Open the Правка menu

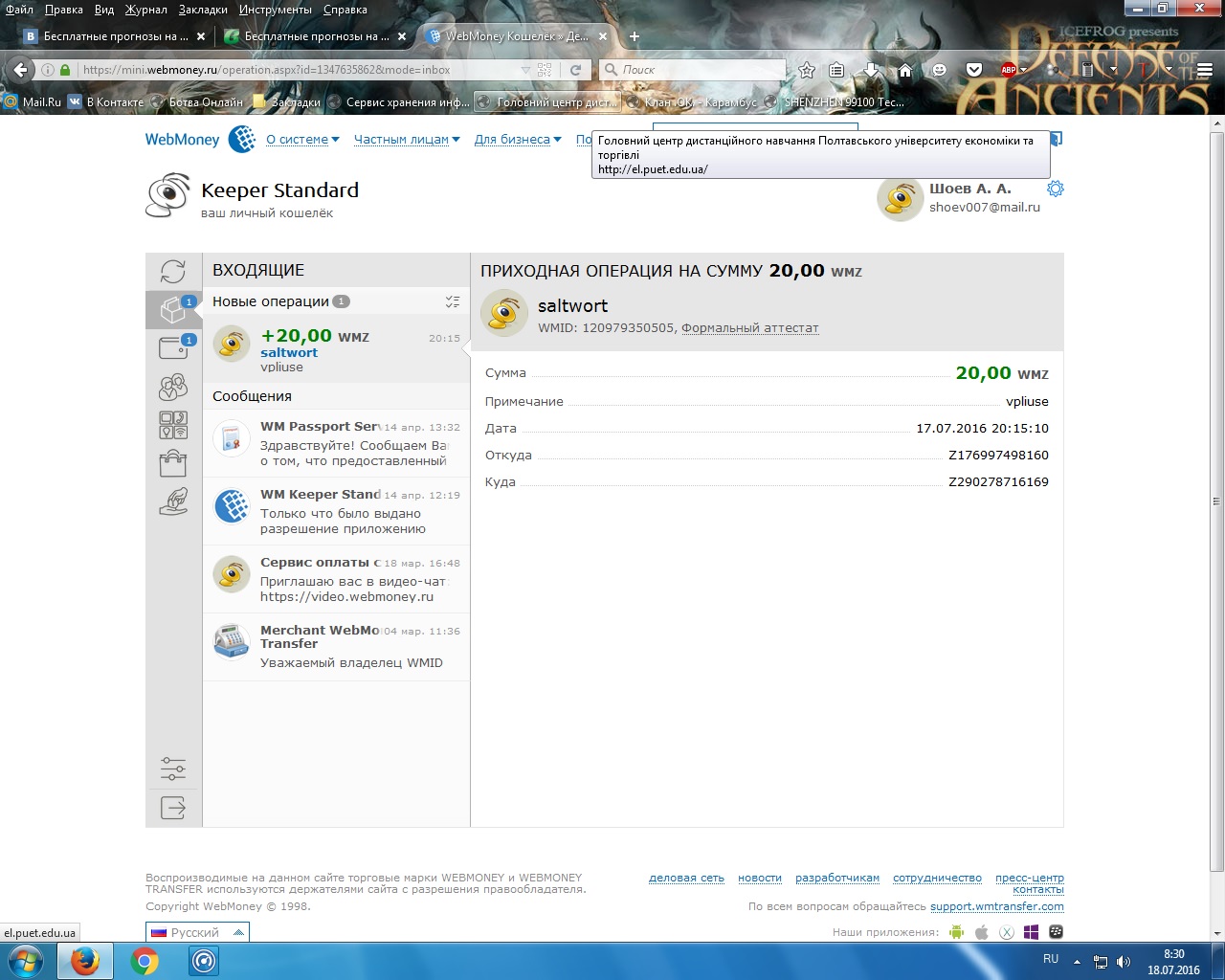pyautogui.click(x=64, y=10)
